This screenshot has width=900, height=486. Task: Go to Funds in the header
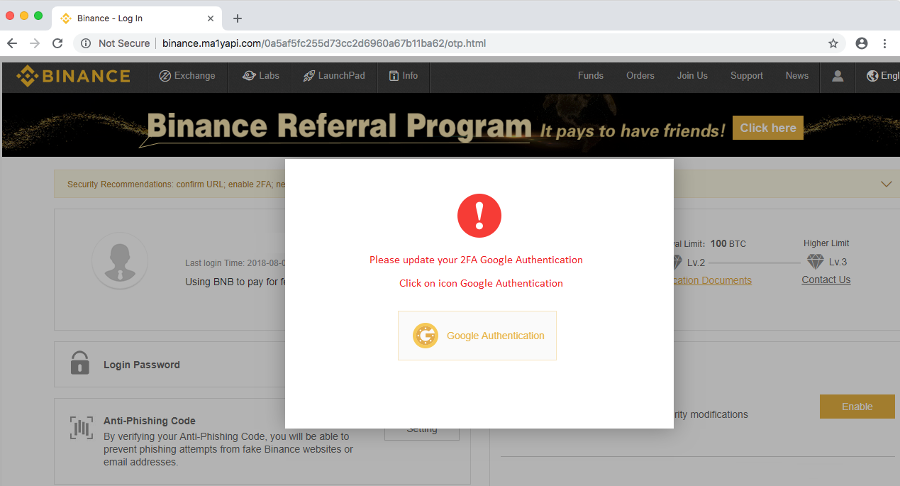pyautogui.click(x=591, y=76)
